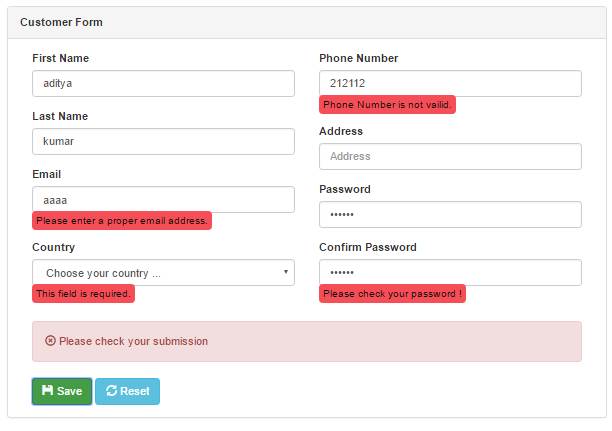The height and width of the screenshot is (431, 612).
Task: Click the 'Please enter a proper email' error
Action: (122, 220)
